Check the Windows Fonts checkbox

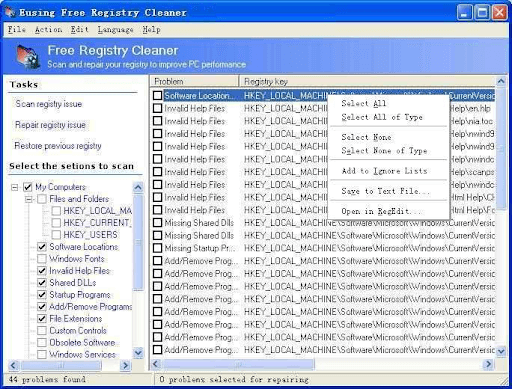point(42,259)
